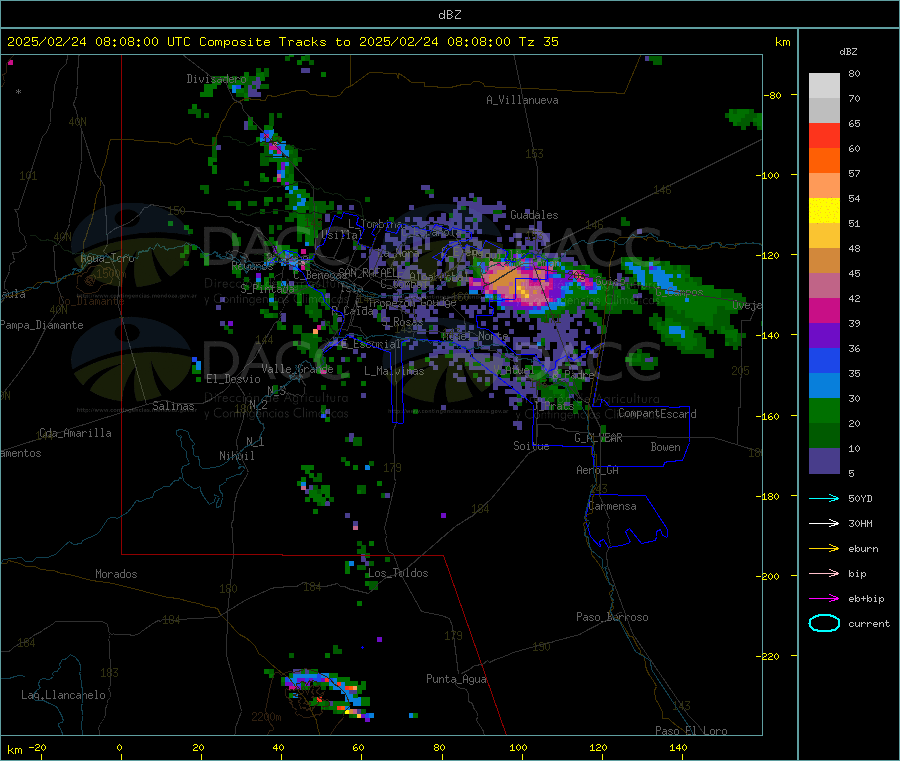Click the Paso_El_Loro place label

tap(691, 731)
